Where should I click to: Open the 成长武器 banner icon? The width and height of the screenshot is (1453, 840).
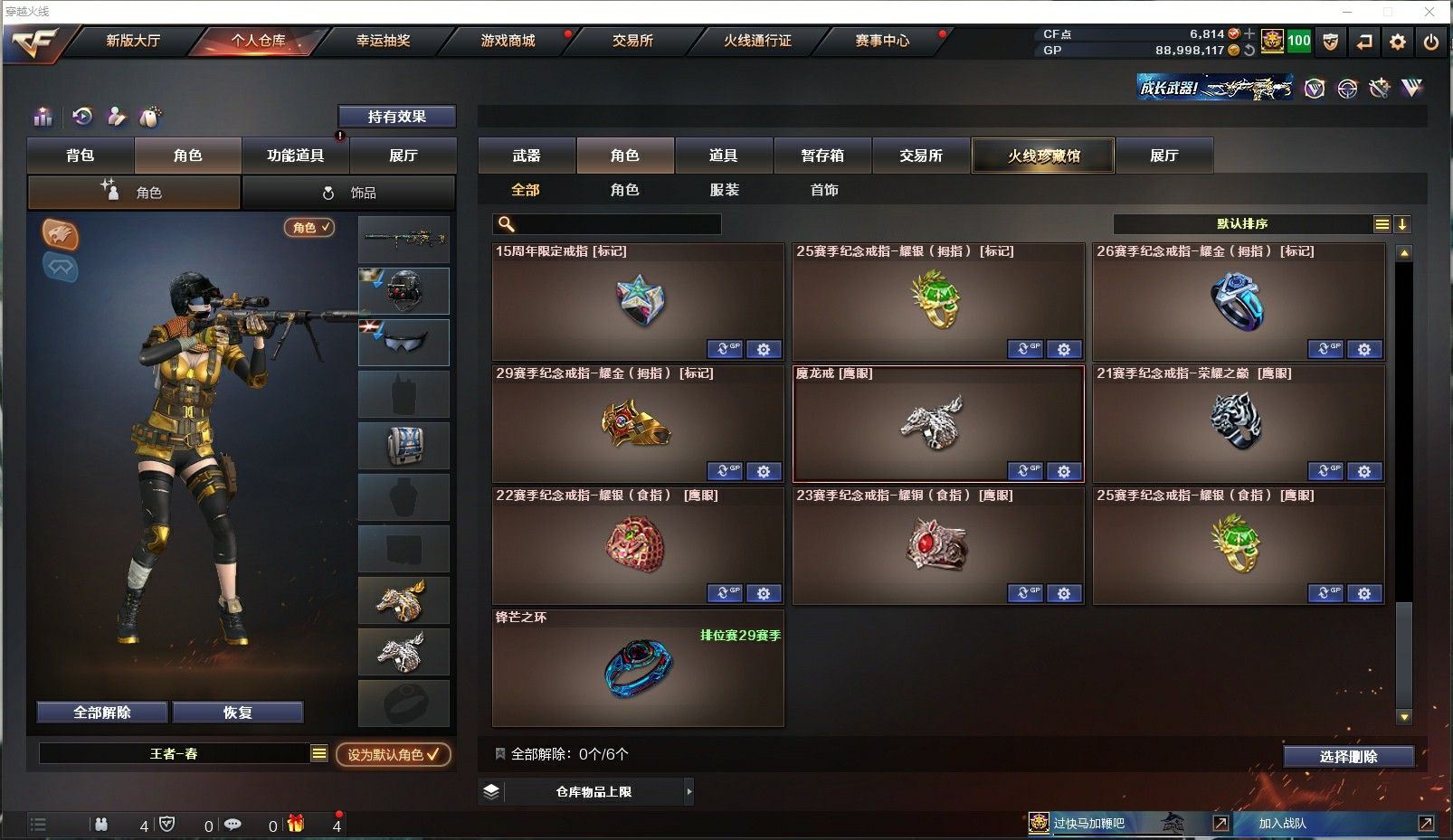coord(1214,88)
